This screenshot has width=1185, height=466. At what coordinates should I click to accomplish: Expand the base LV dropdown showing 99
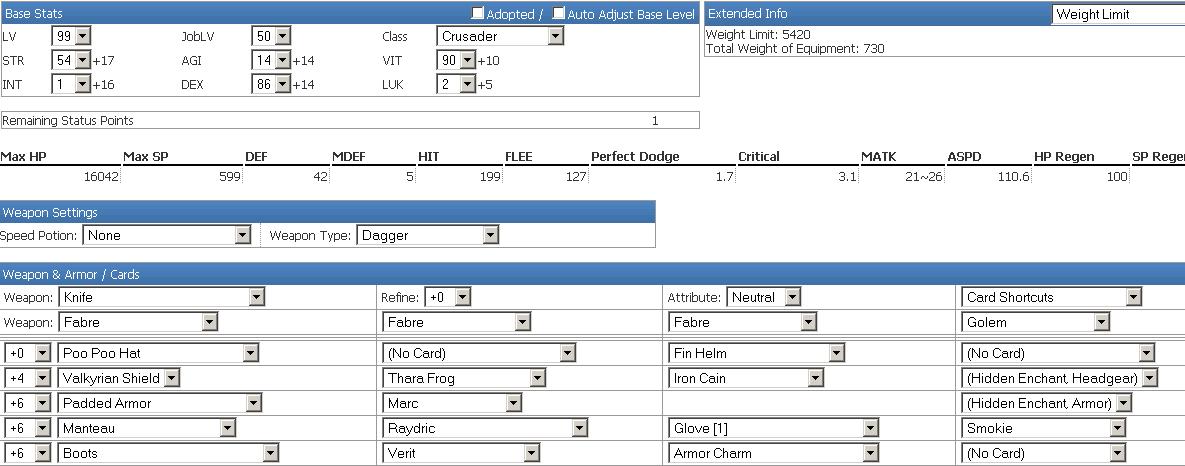[x=71, y=36]
